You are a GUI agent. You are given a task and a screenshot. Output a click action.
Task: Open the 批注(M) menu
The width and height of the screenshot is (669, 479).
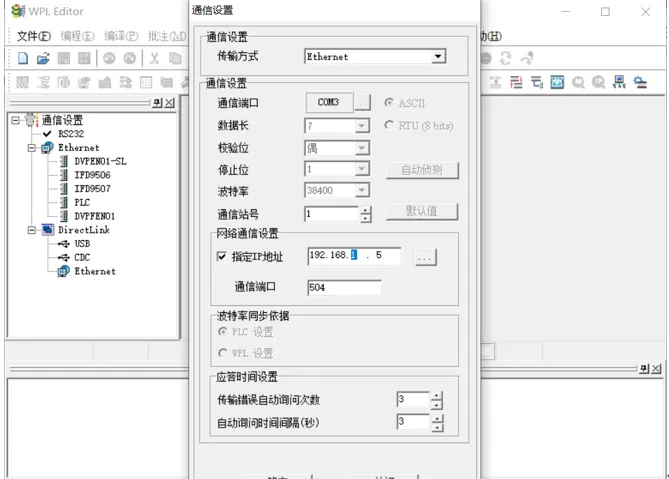(167, 36)
